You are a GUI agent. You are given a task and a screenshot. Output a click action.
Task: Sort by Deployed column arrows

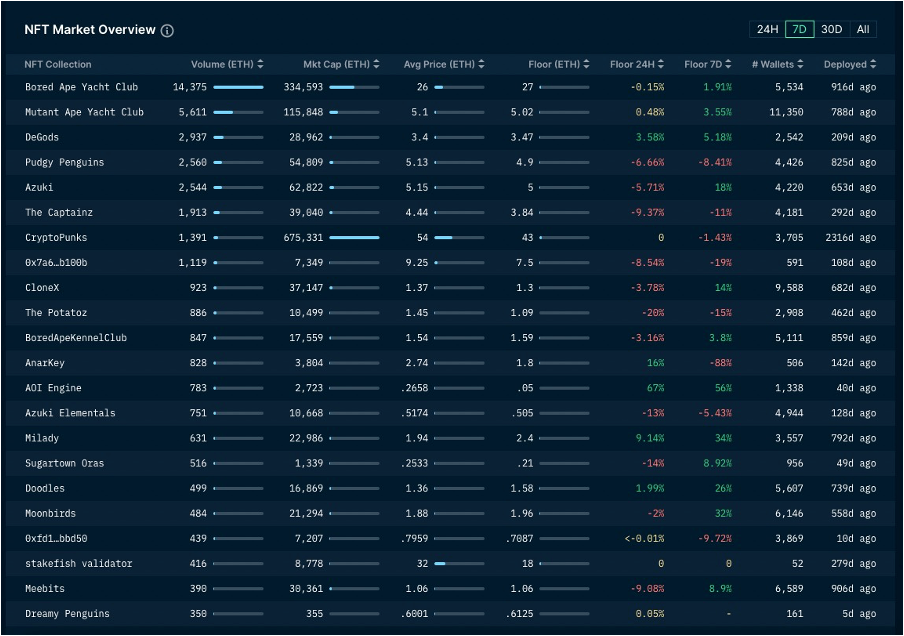(x=873, y=65)
